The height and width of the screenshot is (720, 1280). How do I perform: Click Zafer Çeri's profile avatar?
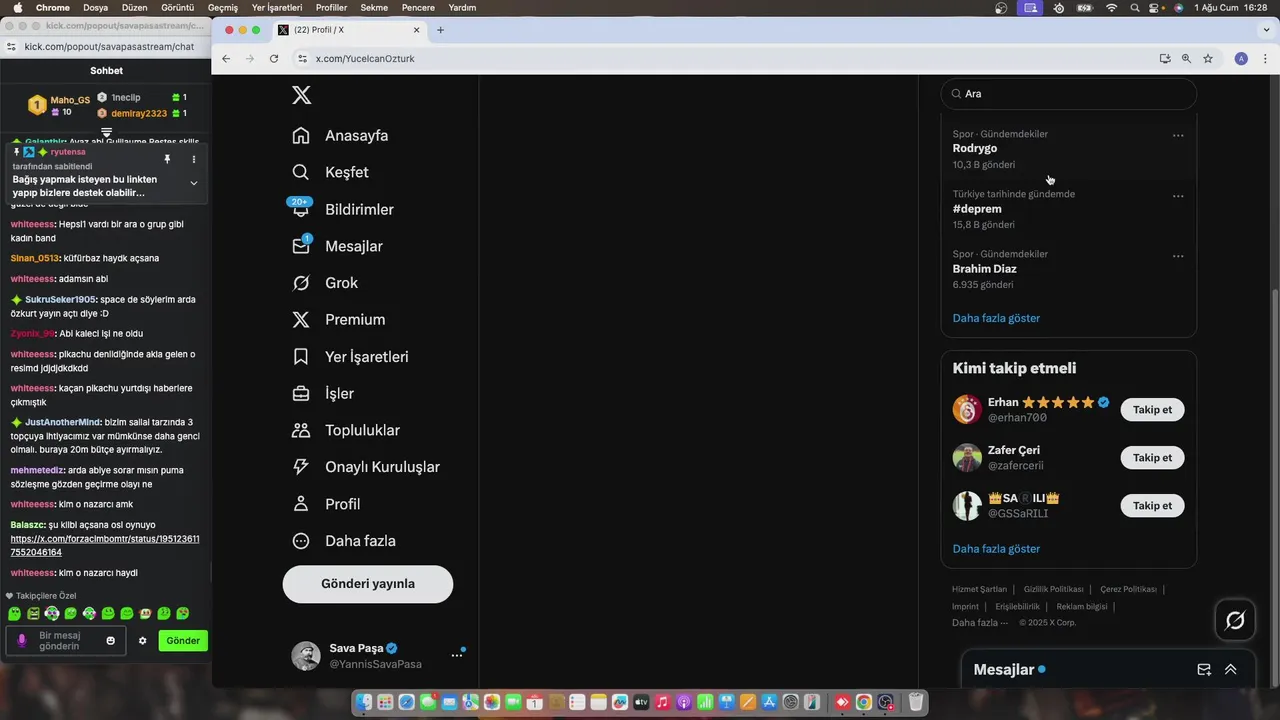967,458
